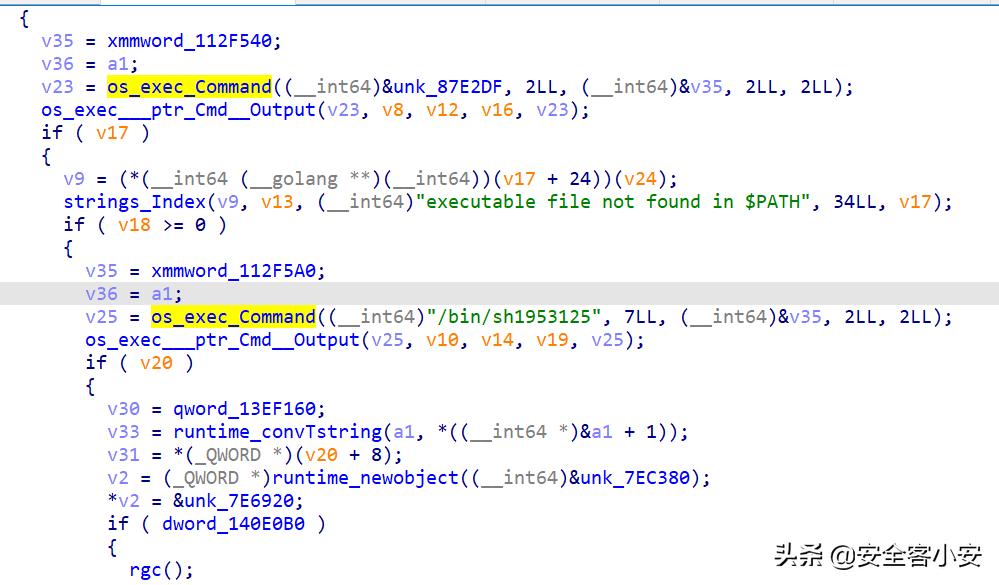Image resolution: width=999 pixels, height=585 pixels.
Task: Click the highlighted 'v36 = a1;' current line
Action: tap(500, 294)
